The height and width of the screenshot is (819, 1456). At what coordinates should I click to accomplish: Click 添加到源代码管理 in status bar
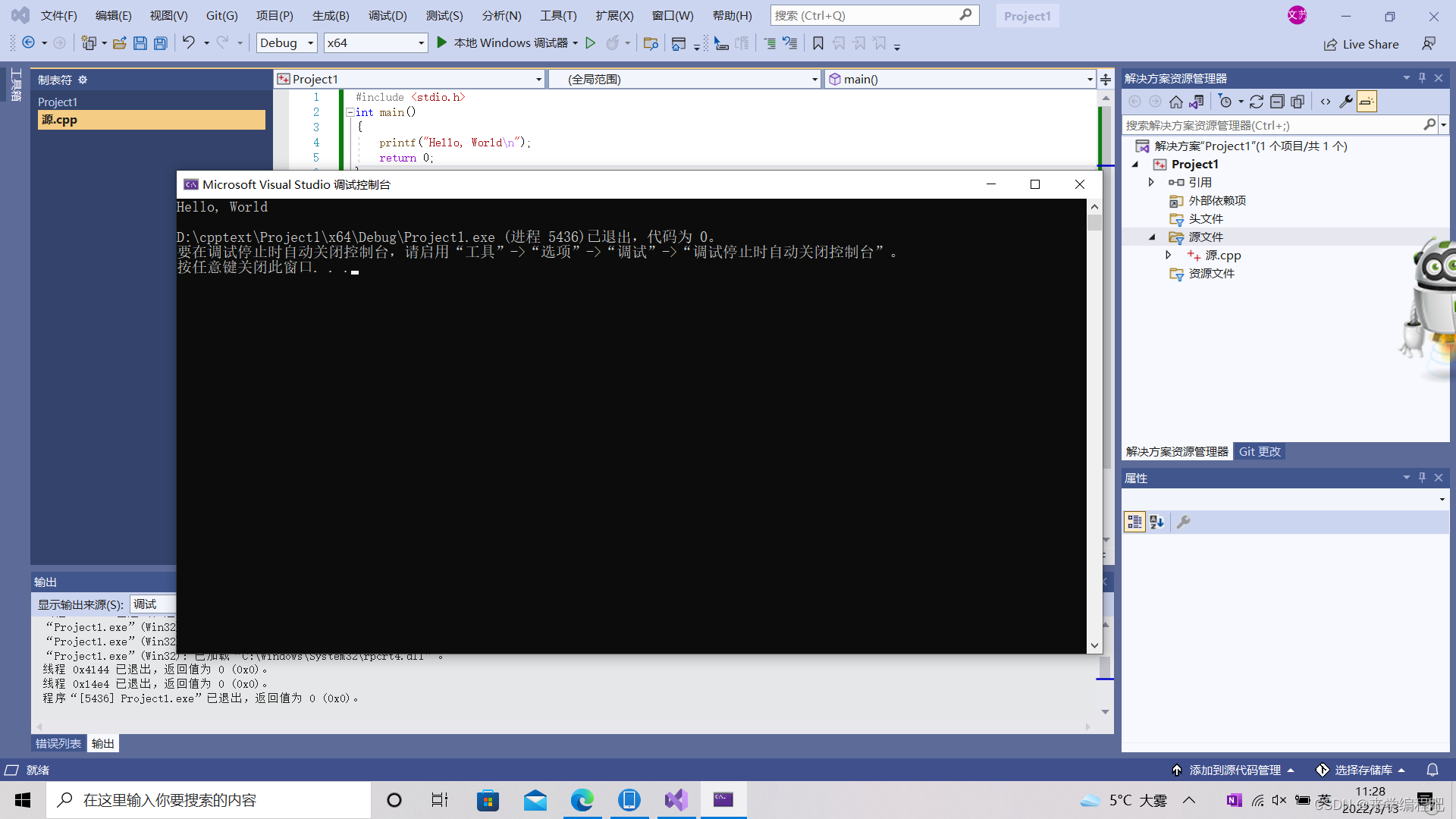pyautogui.click(x=1234, y=770)
